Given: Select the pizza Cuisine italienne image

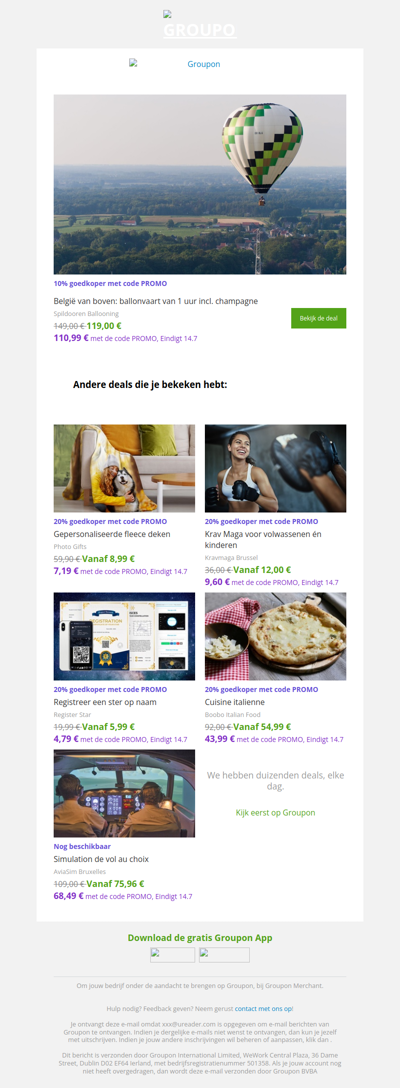Looking at the screenshot, I should coord(276,636).
